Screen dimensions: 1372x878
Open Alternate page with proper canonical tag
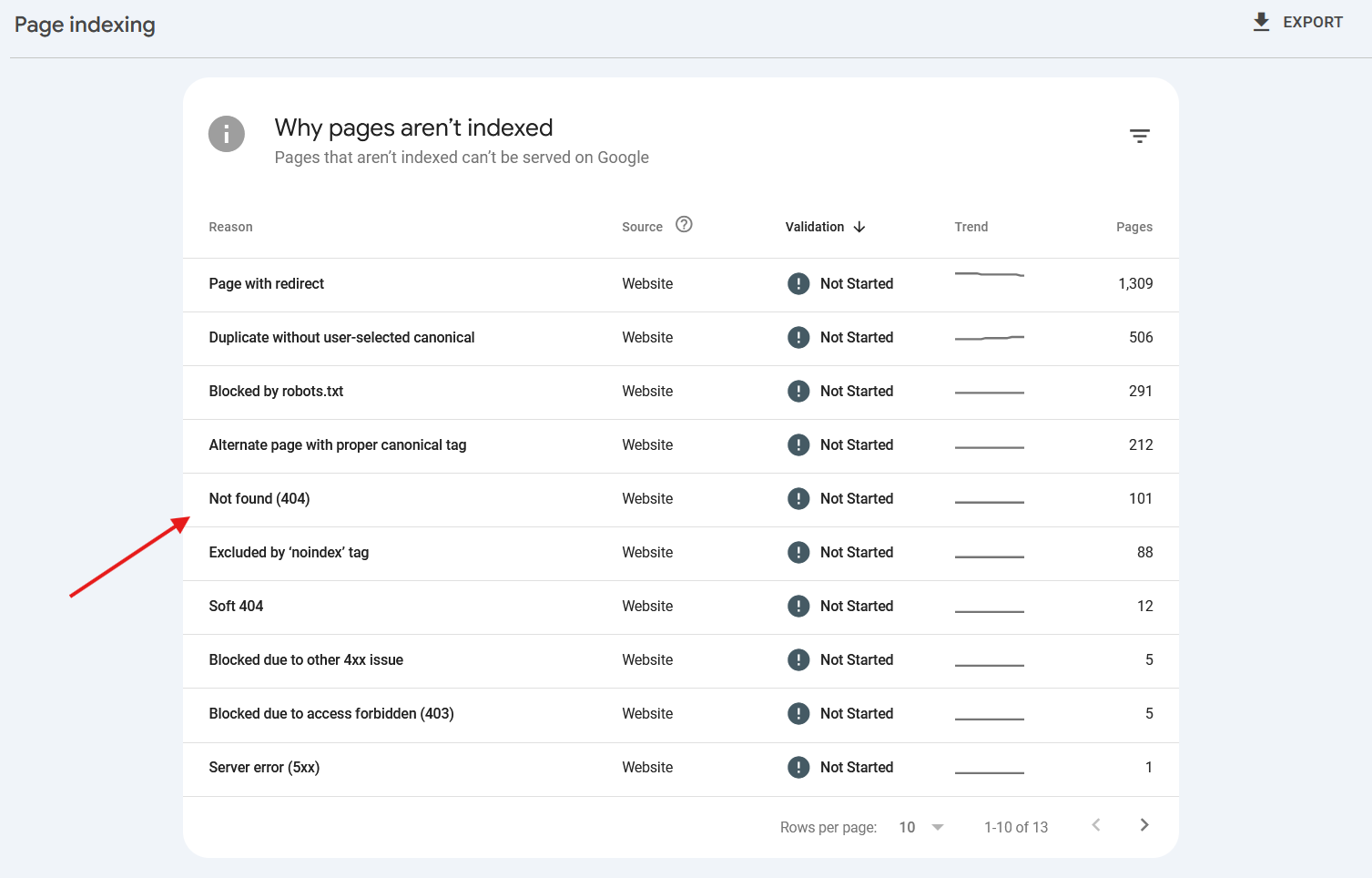(x=337, y=445)
